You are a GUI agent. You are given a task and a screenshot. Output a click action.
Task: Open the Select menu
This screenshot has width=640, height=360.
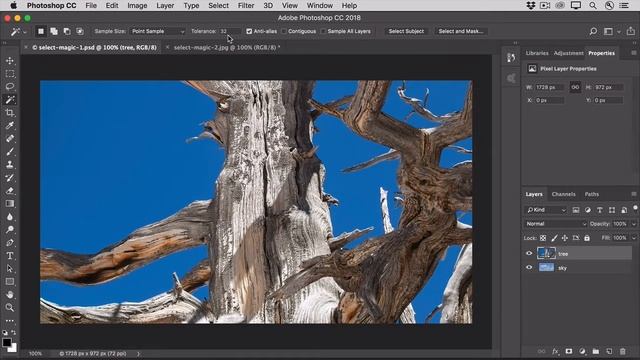click(218, 6)
